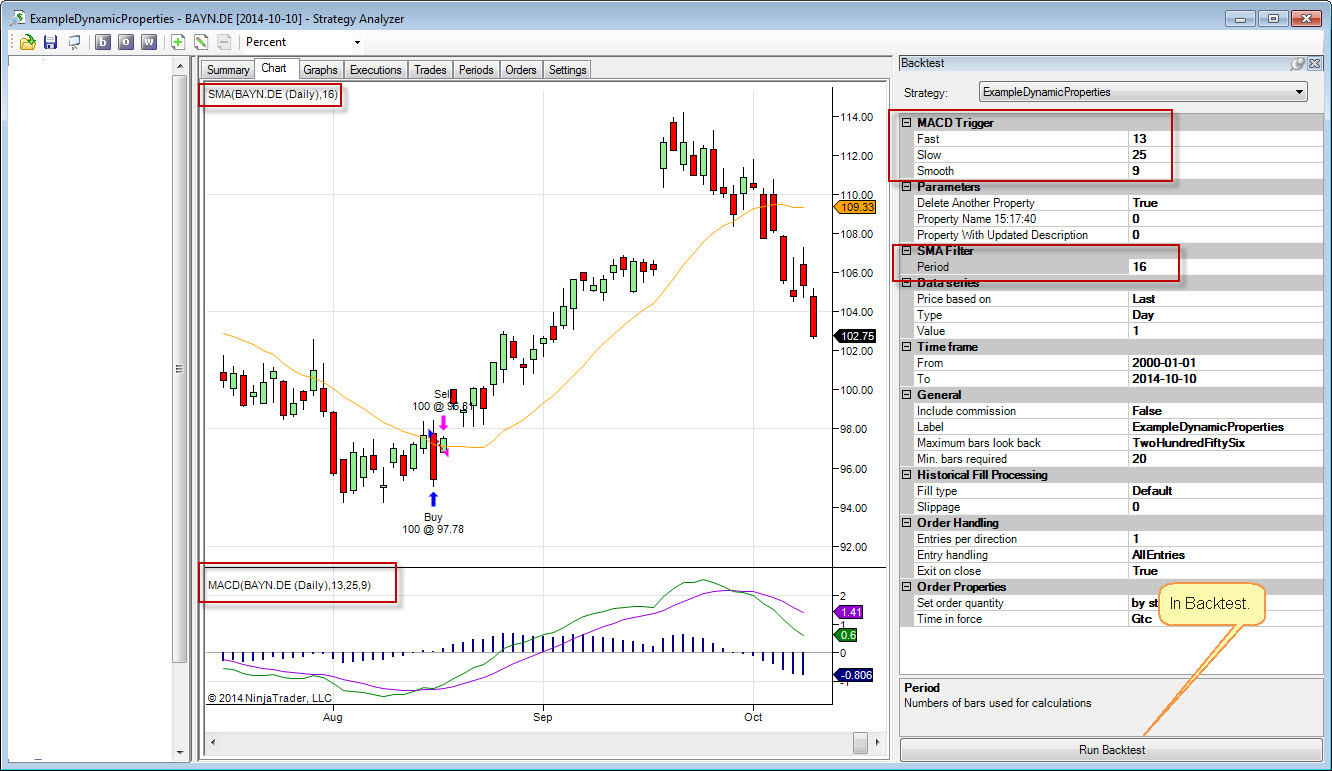Click the chart scrollbar left arrow
Image resolution: width=1332 pixels, height=771 pixels.
(x=211, y=743)
